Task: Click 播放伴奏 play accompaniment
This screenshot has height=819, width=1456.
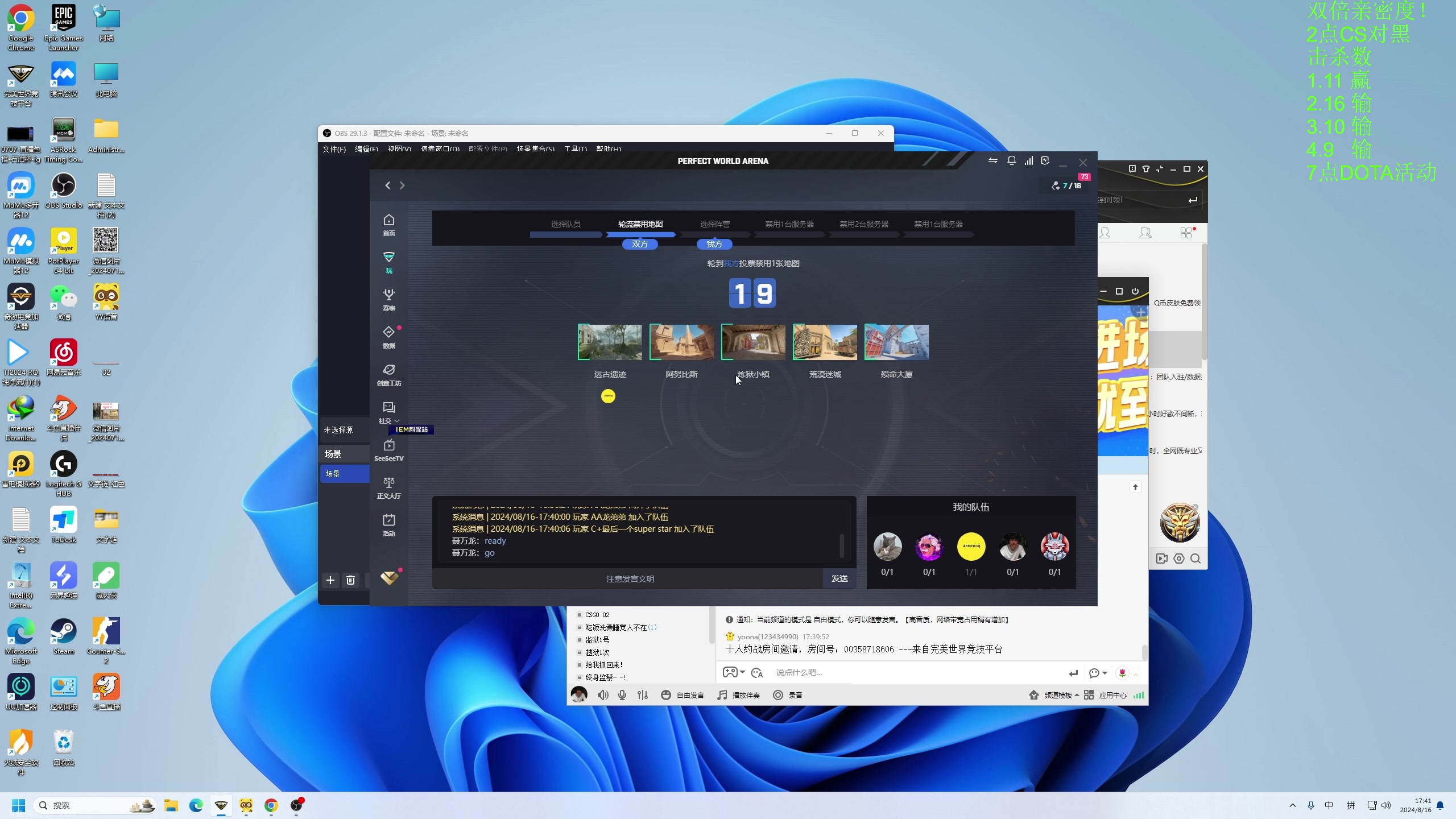Action: tap(738, 695)
